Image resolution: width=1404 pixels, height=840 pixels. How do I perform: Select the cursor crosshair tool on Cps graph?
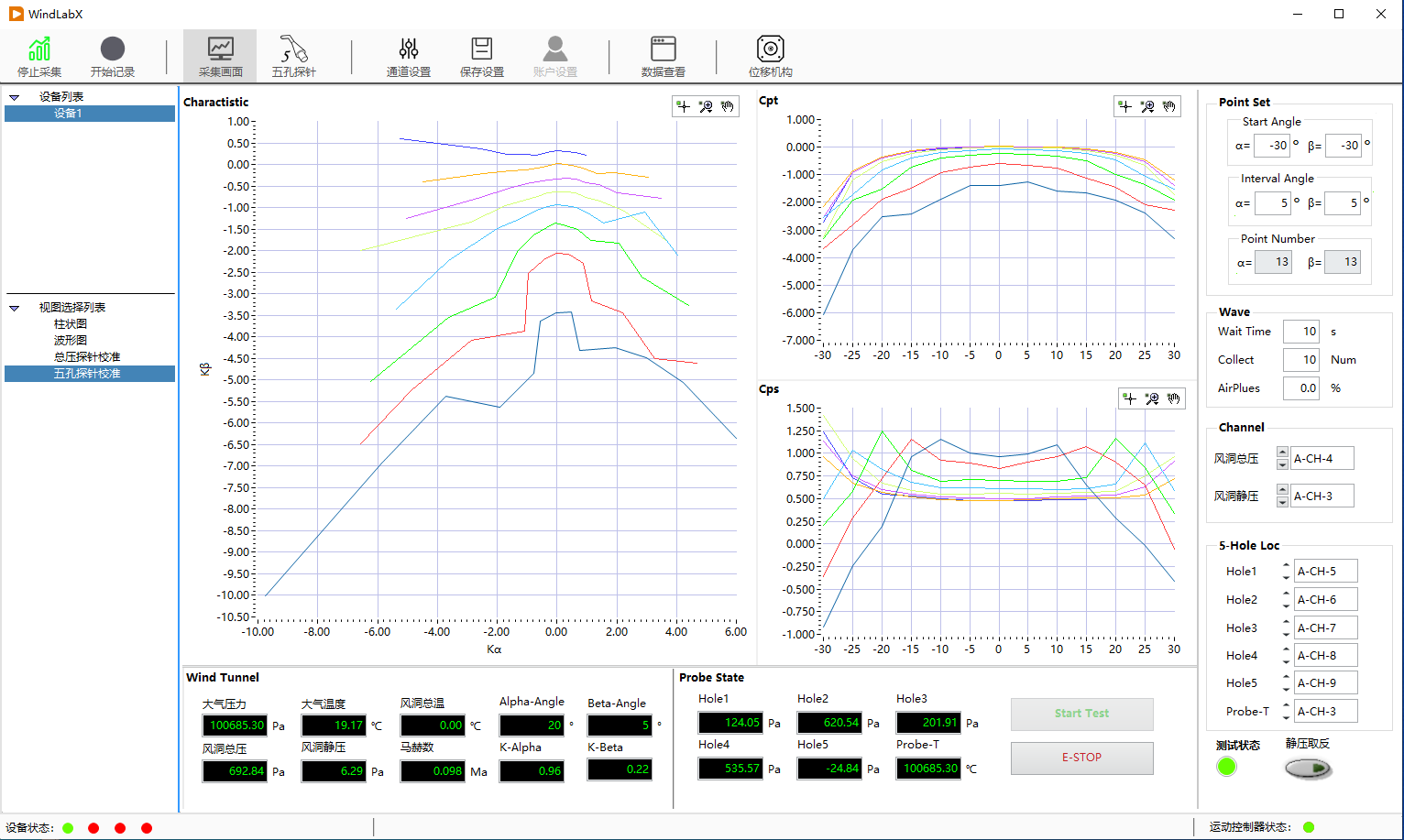click(x=1130, y=398)
